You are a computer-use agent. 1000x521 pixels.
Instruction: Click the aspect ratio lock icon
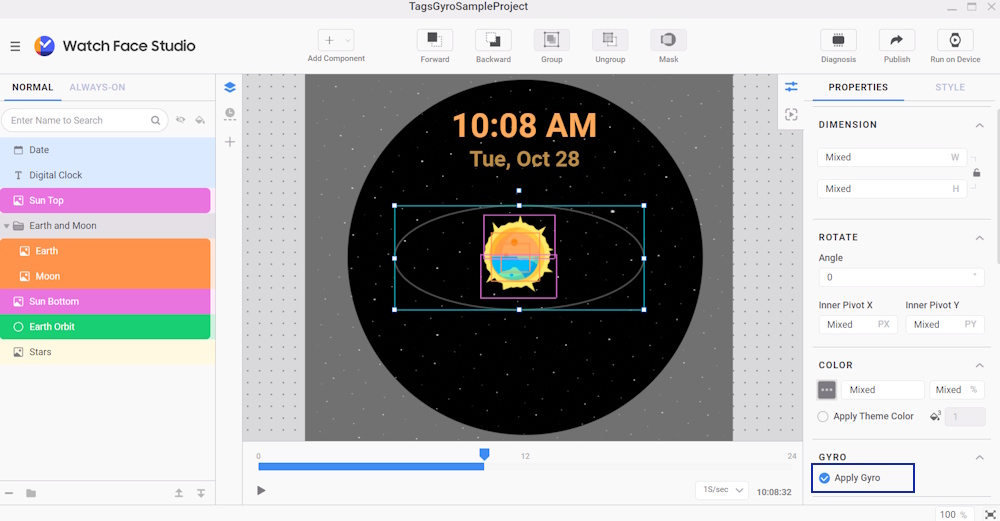click(x=977, y=173)
